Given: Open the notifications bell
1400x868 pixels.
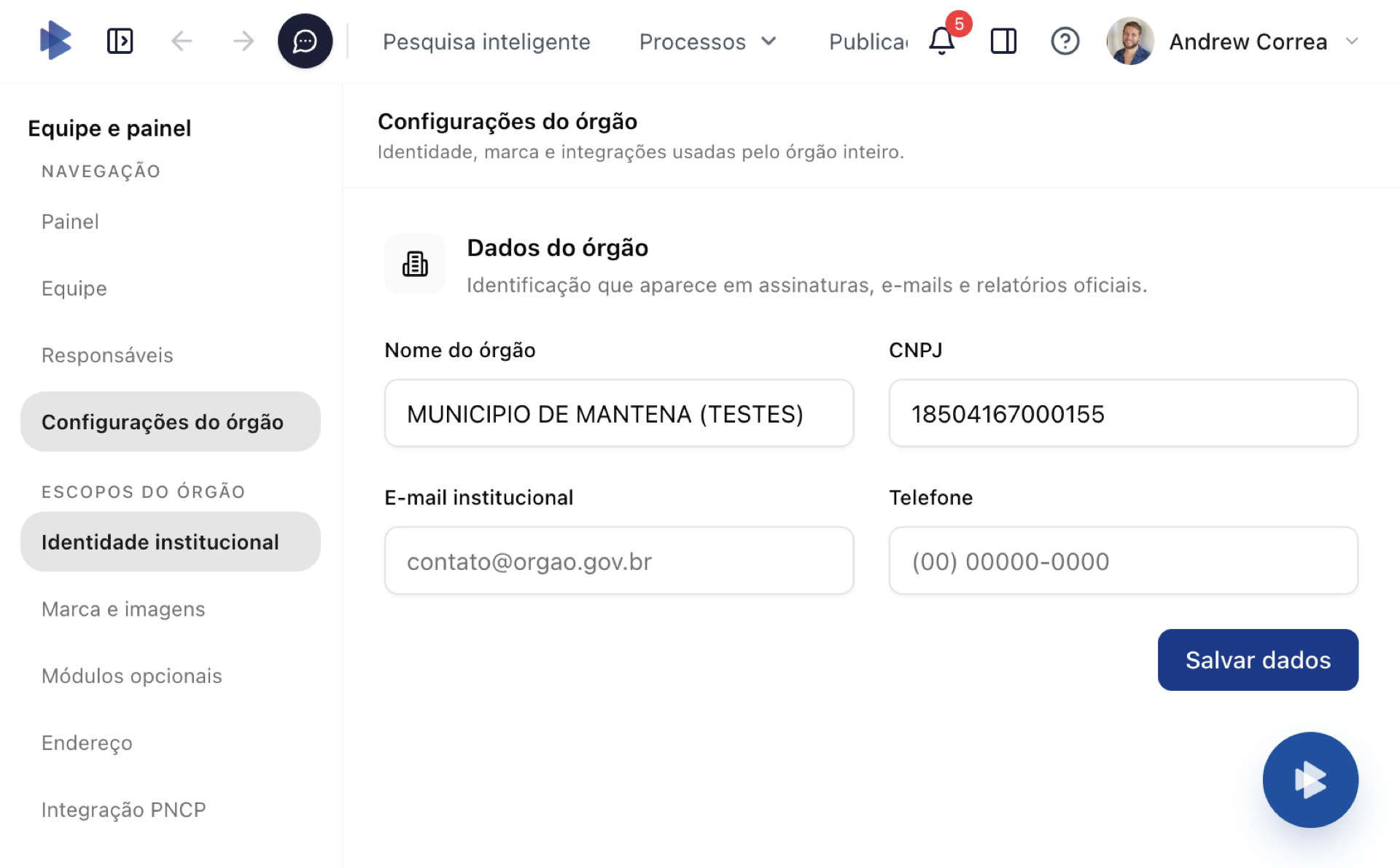Looking at the screenshot, I should (941, 41).
